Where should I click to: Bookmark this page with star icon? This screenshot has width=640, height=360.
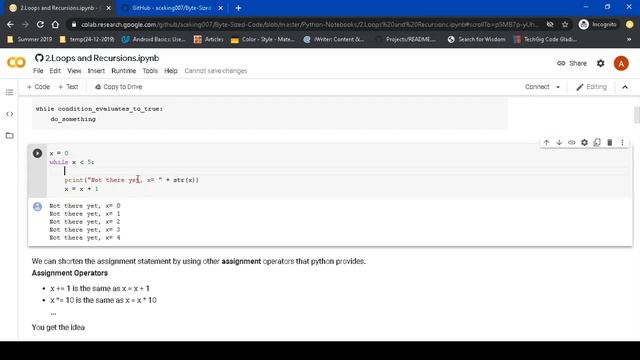[x=565, y=24]
